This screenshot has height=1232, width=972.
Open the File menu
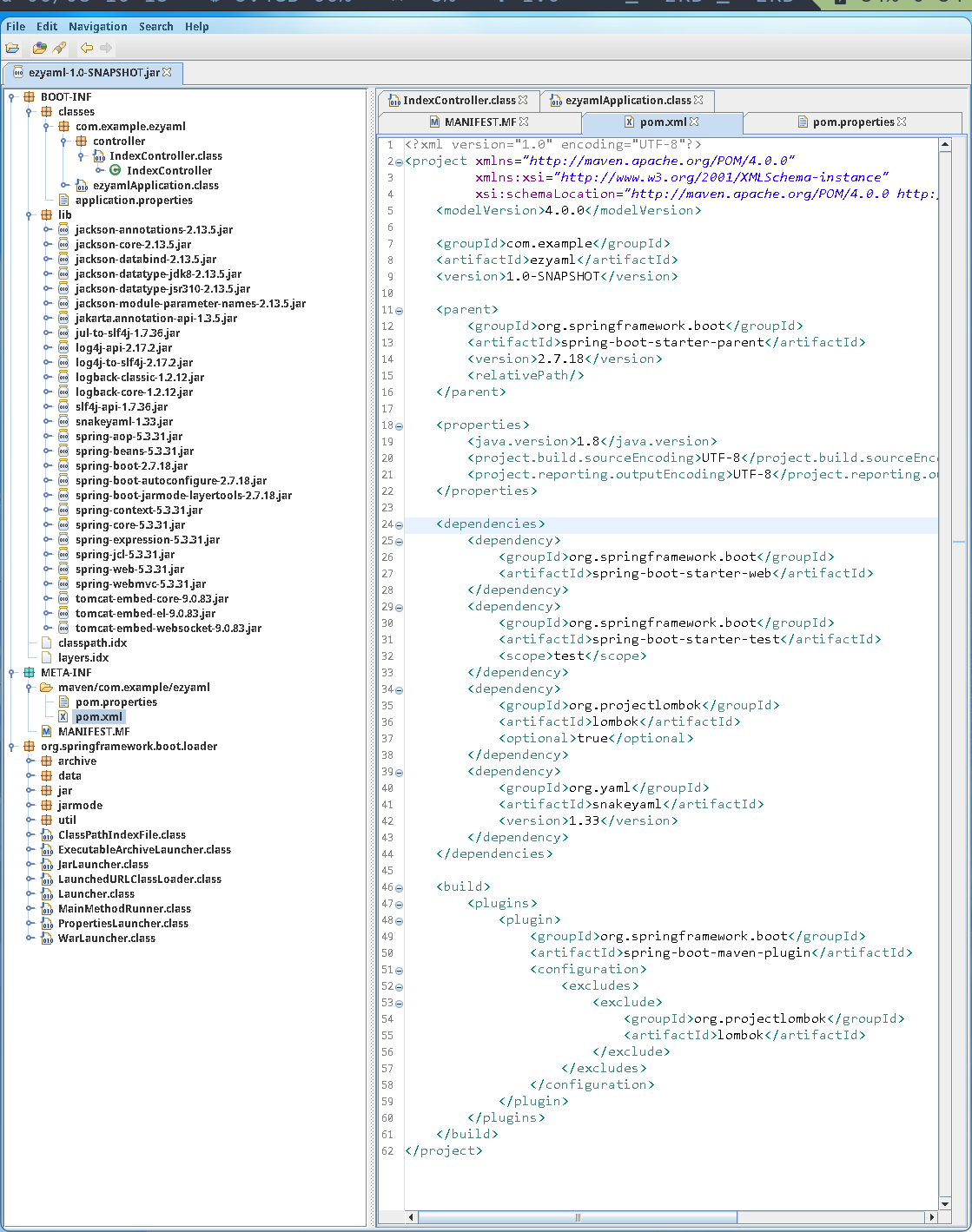pos(16,26)
